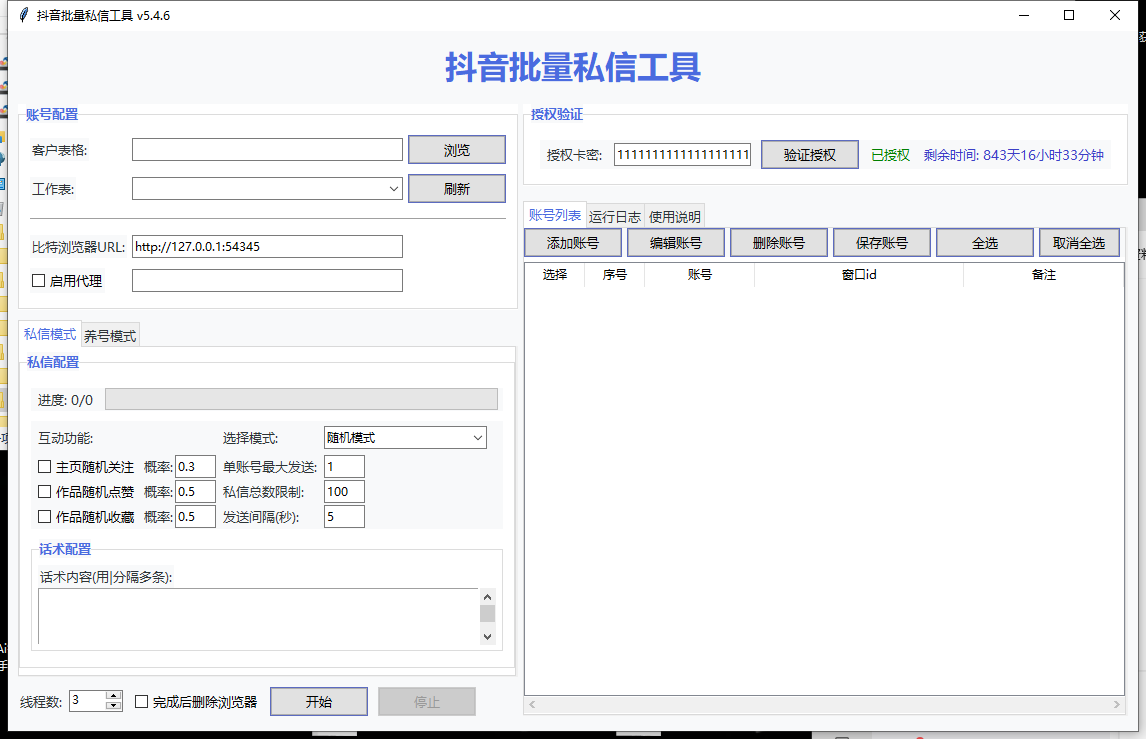Screen dimensions: 1146x739
Task: Open the 工作表 dropdown list
Action: pos(394,189)
